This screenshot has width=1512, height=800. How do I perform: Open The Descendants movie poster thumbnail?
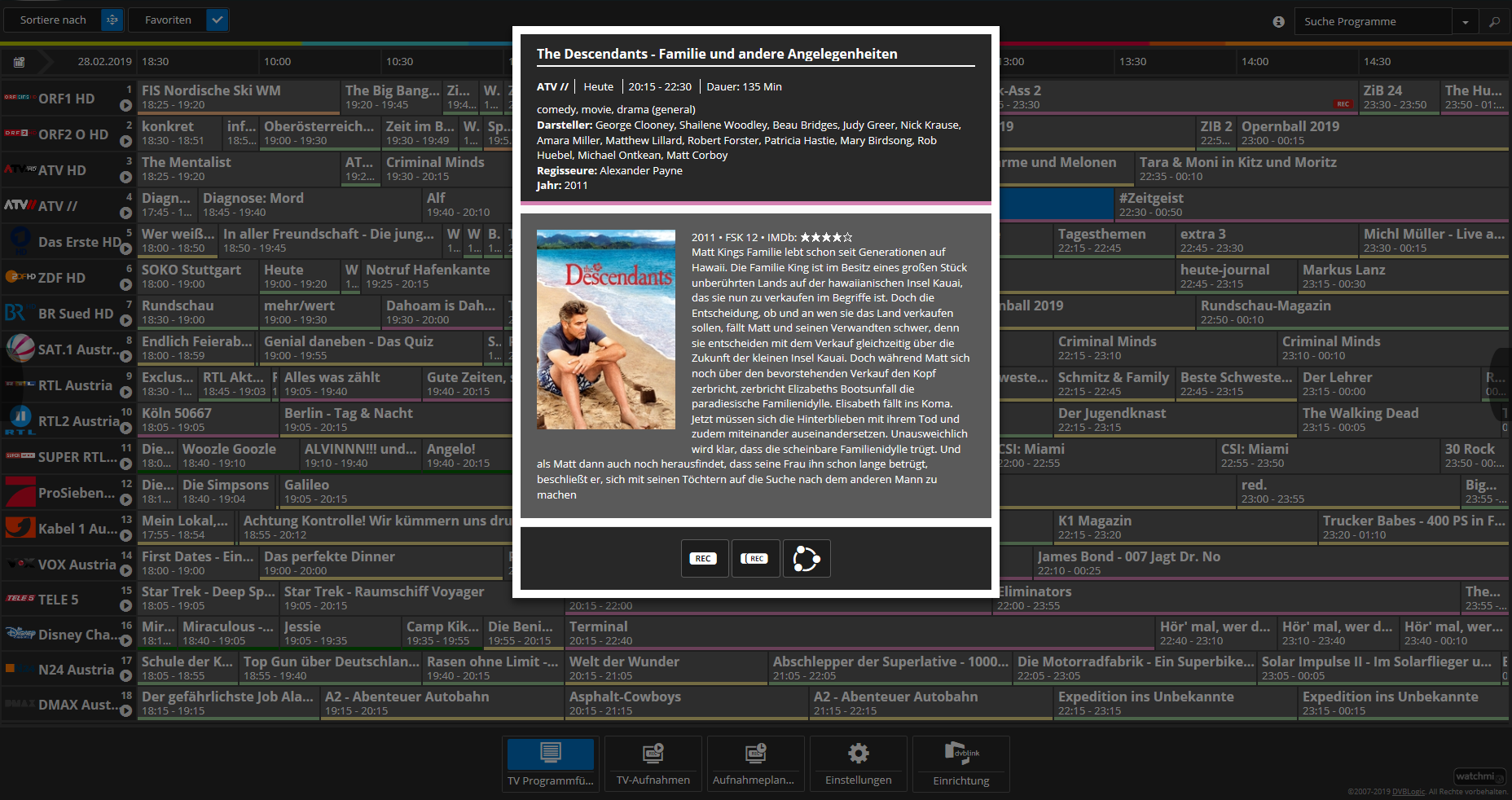coord(606,329)
